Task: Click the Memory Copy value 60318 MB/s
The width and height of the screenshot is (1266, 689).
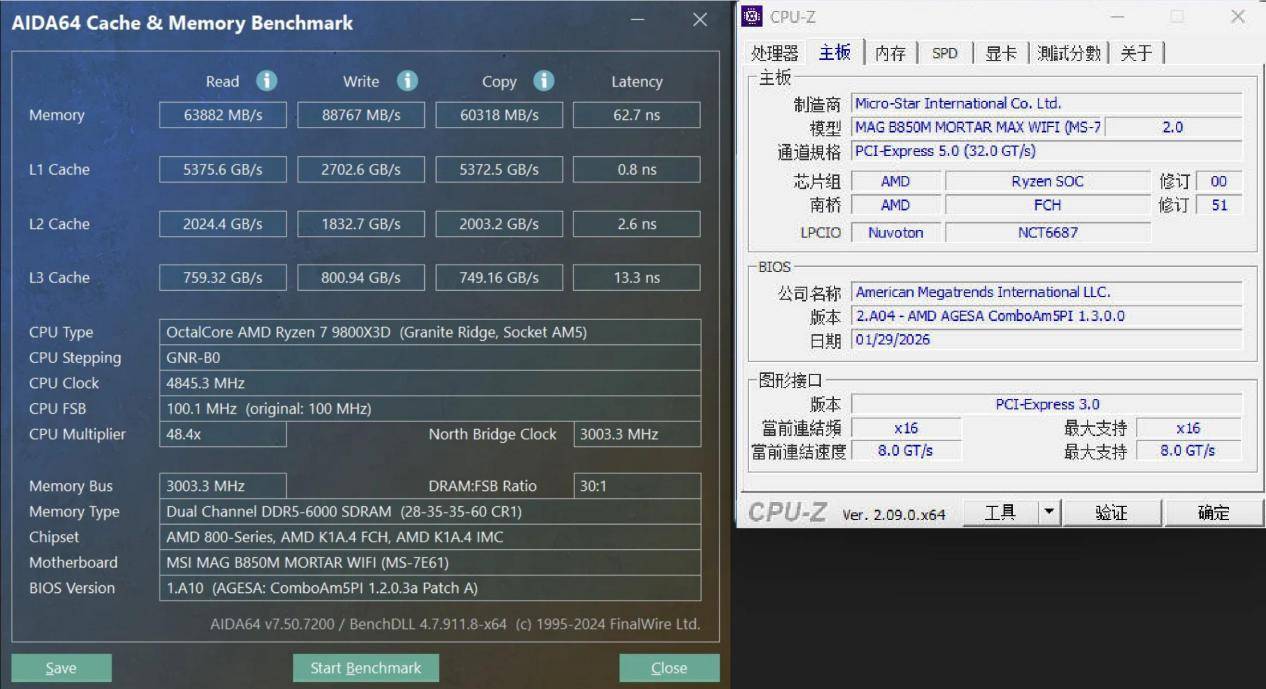Action: pyautogui.click(x=499, y=115)
